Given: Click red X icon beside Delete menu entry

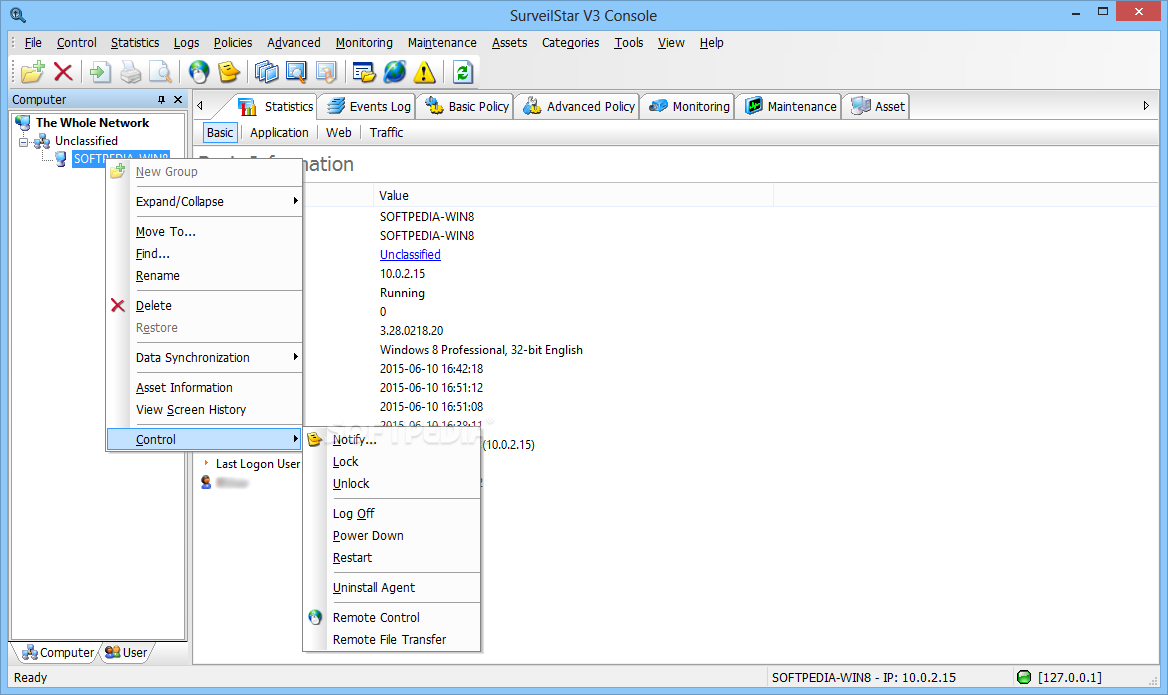Looking at the screenshot, I should click(118, 305).
